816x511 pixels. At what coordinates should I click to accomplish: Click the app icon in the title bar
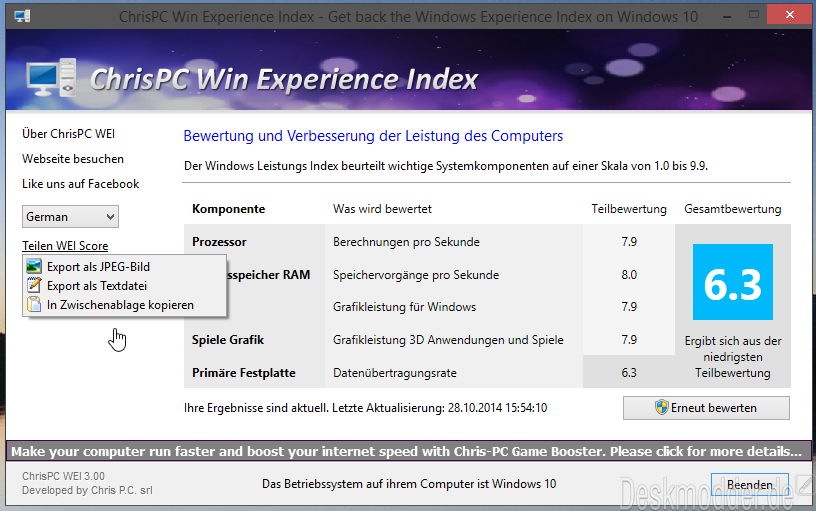pyautogui.click(x=22, y=16)
